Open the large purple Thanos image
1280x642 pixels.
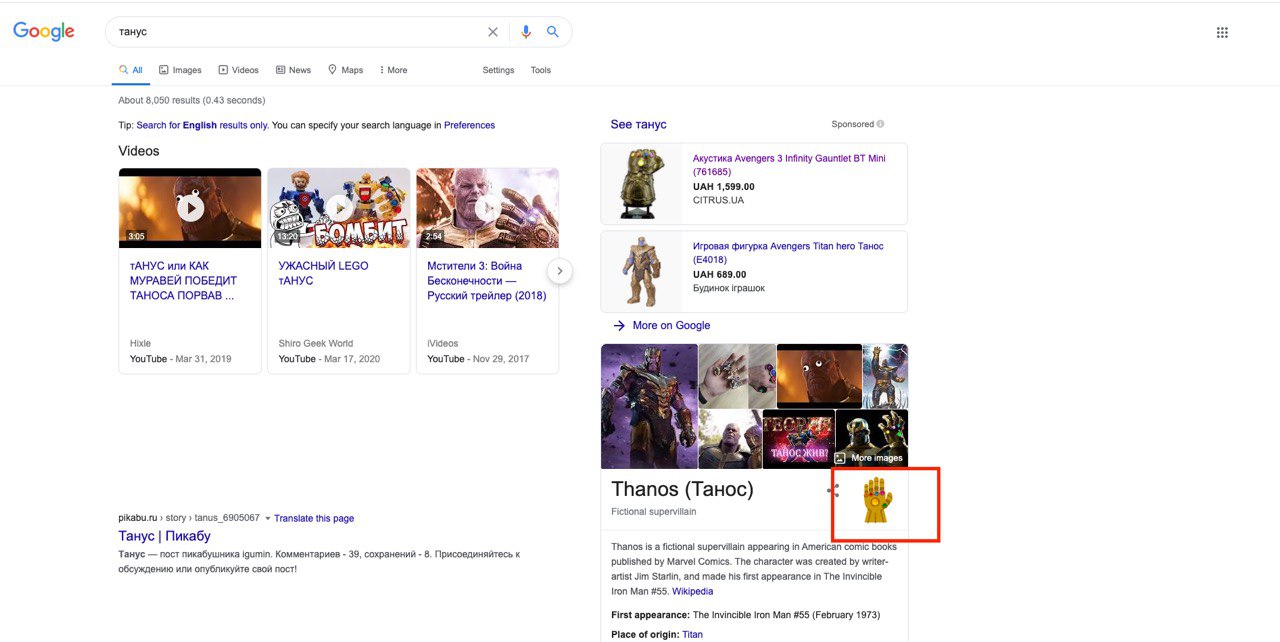point(649,406)
